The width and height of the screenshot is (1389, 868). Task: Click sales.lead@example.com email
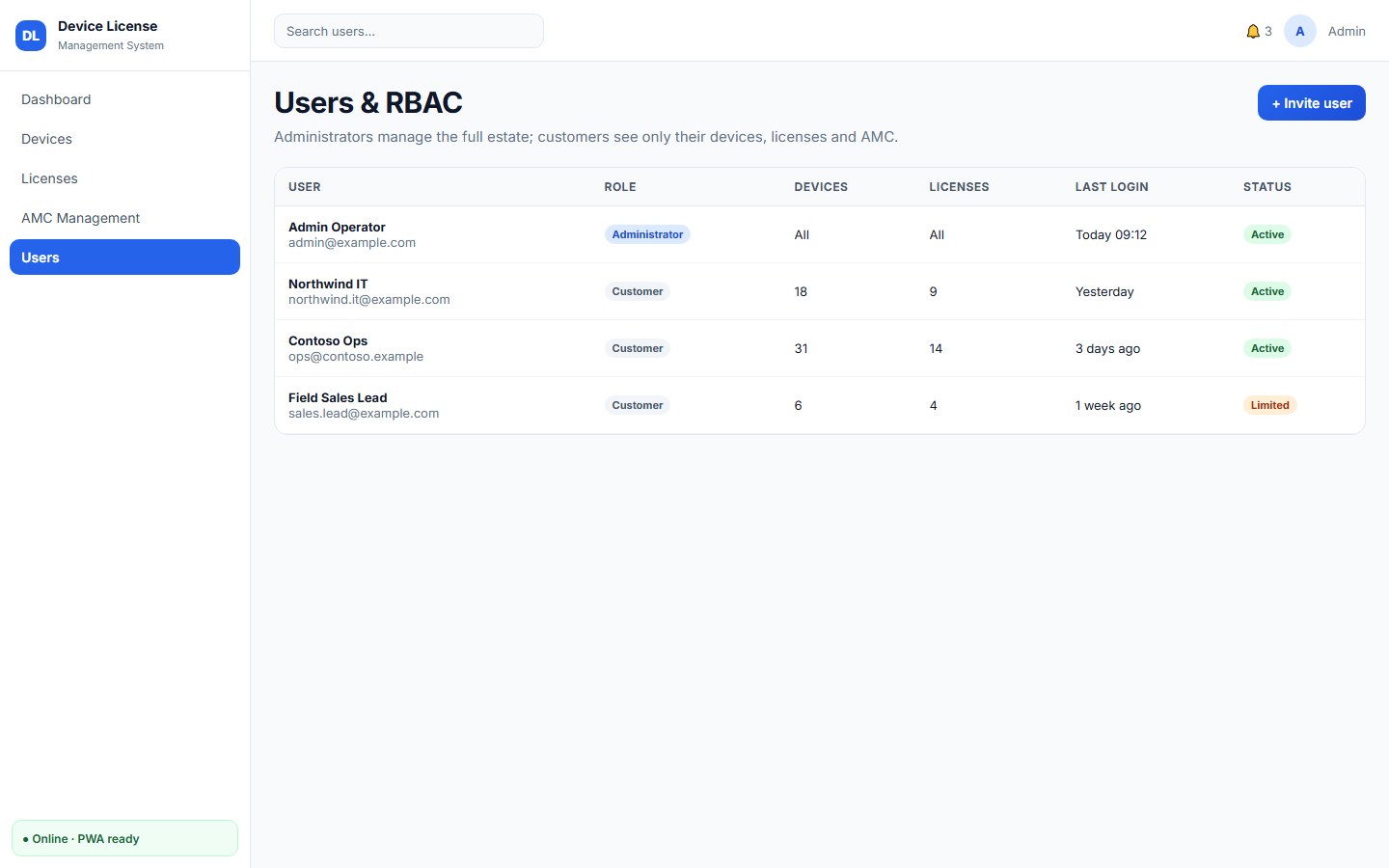364,414
